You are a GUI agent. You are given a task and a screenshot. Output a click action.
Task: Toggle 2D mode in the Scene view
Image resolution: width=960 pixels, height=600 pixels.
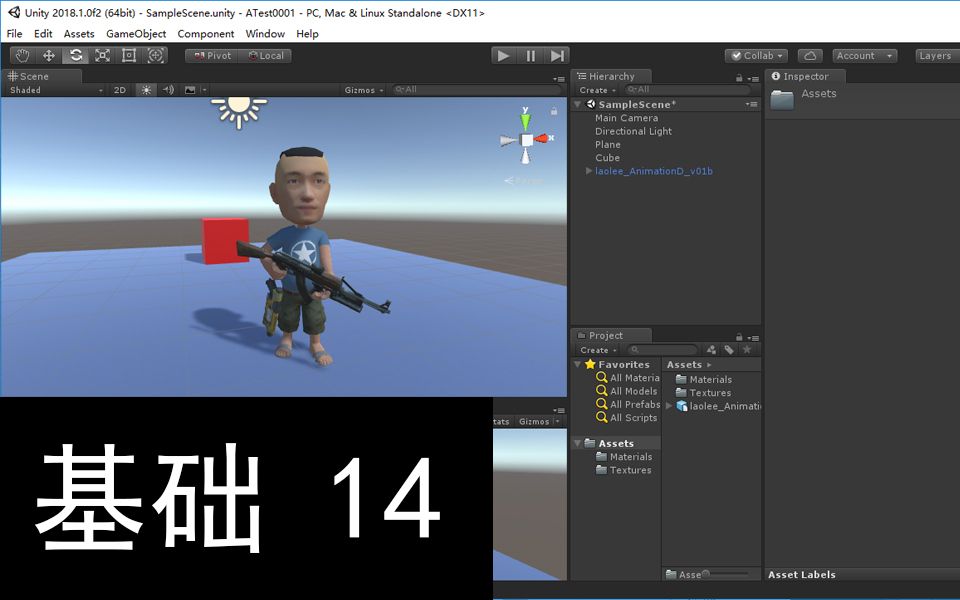[x=119, y=89]
